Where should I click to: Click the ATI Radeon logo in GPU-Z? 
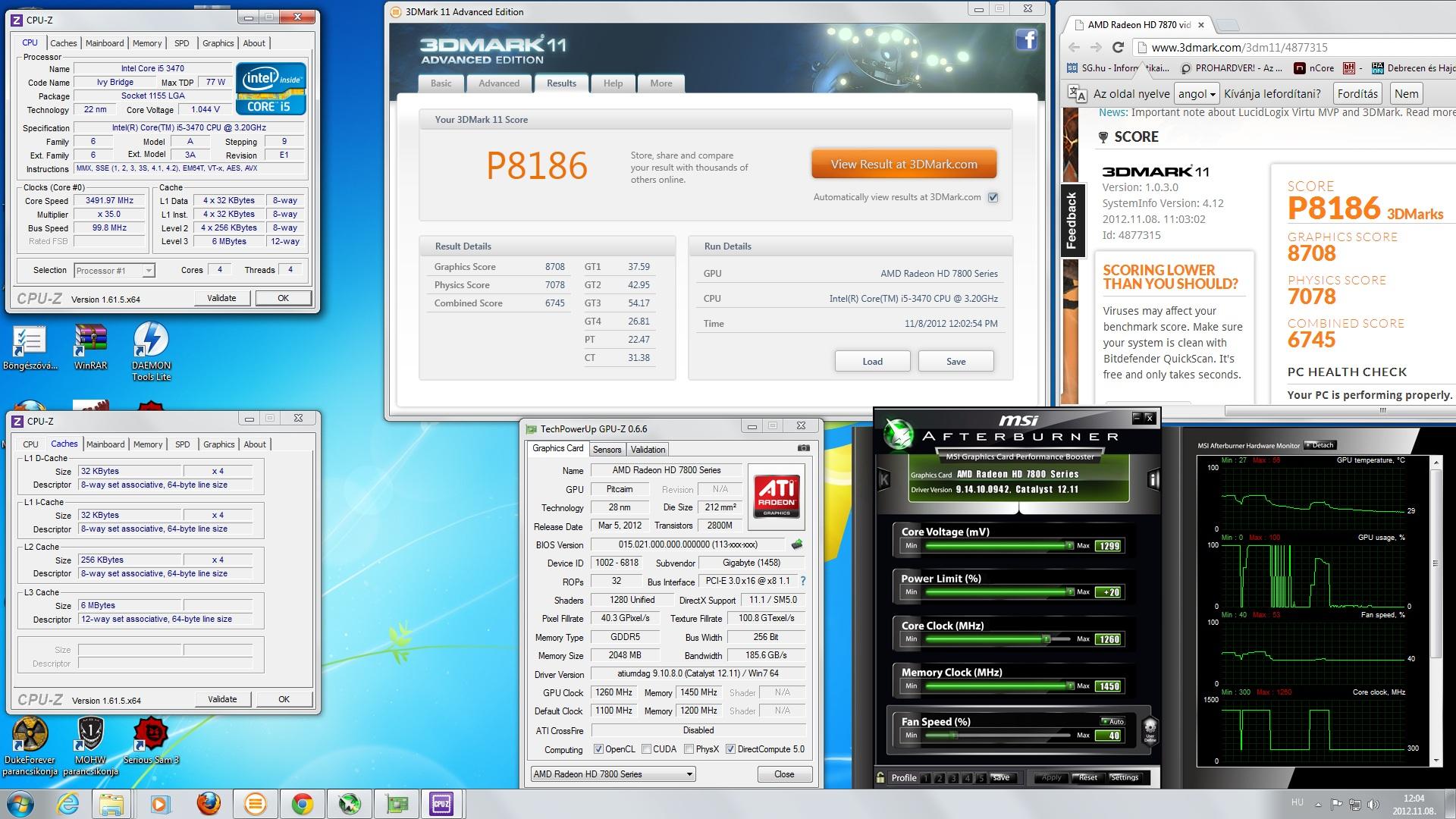coord(777,496)
